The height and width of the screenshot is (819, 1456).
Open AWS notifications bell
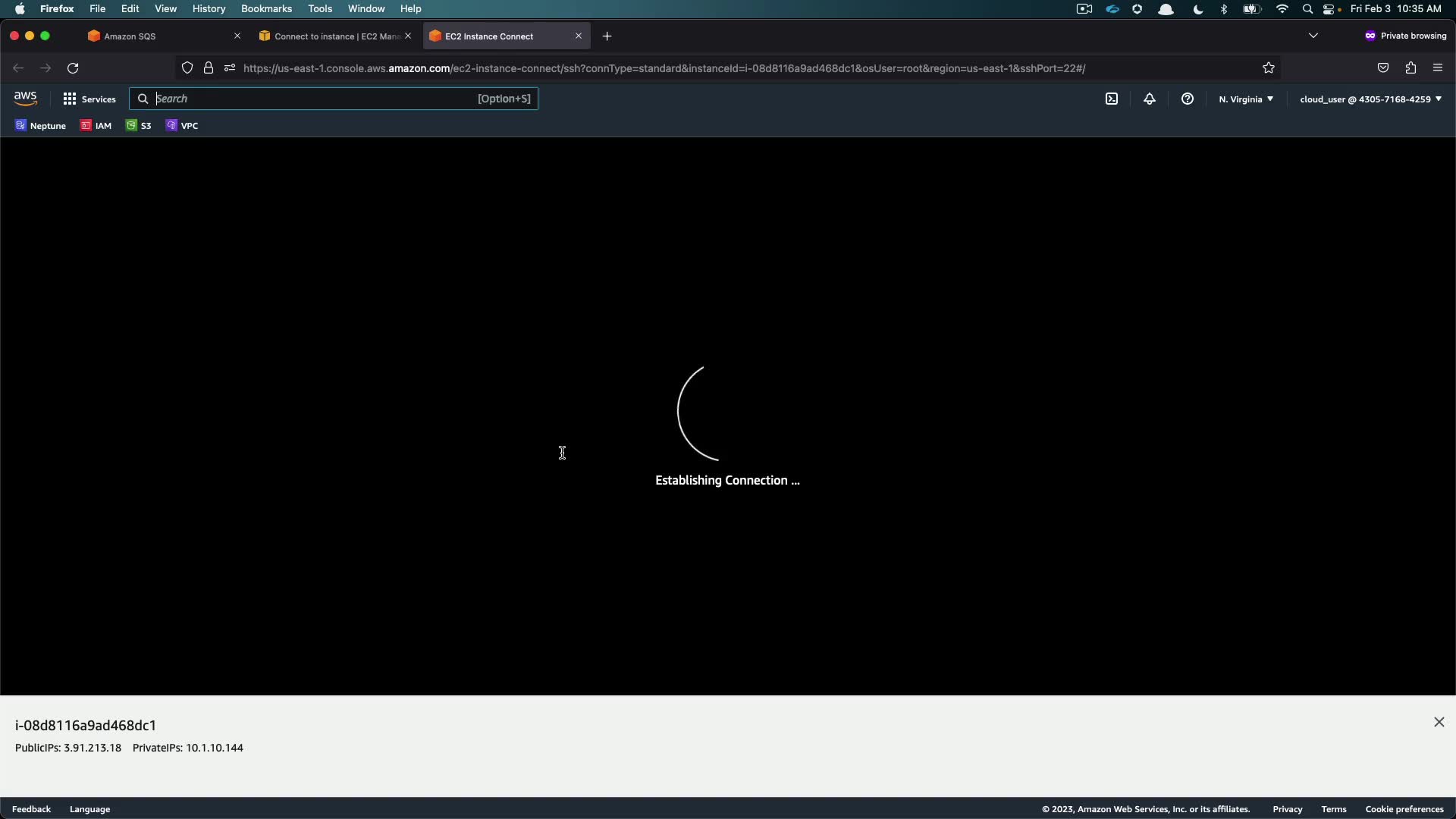point(1150,99)
